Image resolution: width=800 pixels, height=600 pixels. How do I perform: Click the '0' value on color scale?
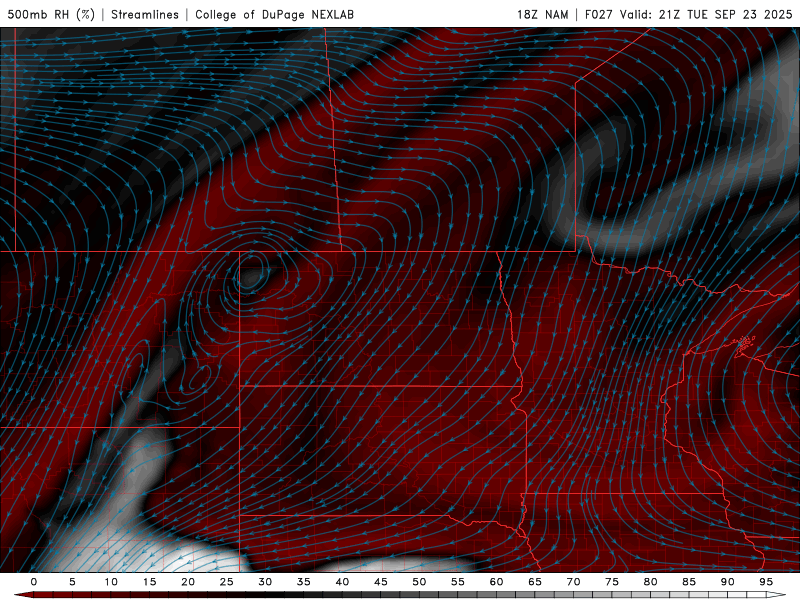[34, 582]
